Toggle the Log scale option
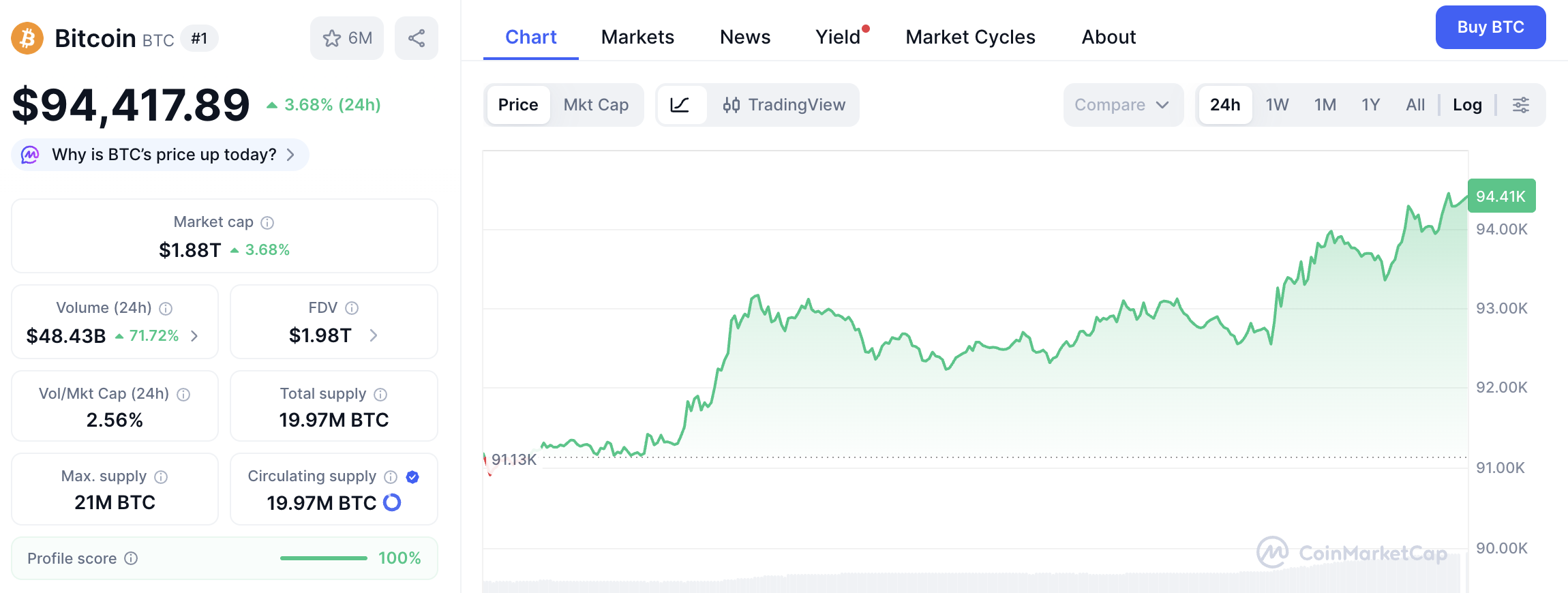 pos(1467,105)
